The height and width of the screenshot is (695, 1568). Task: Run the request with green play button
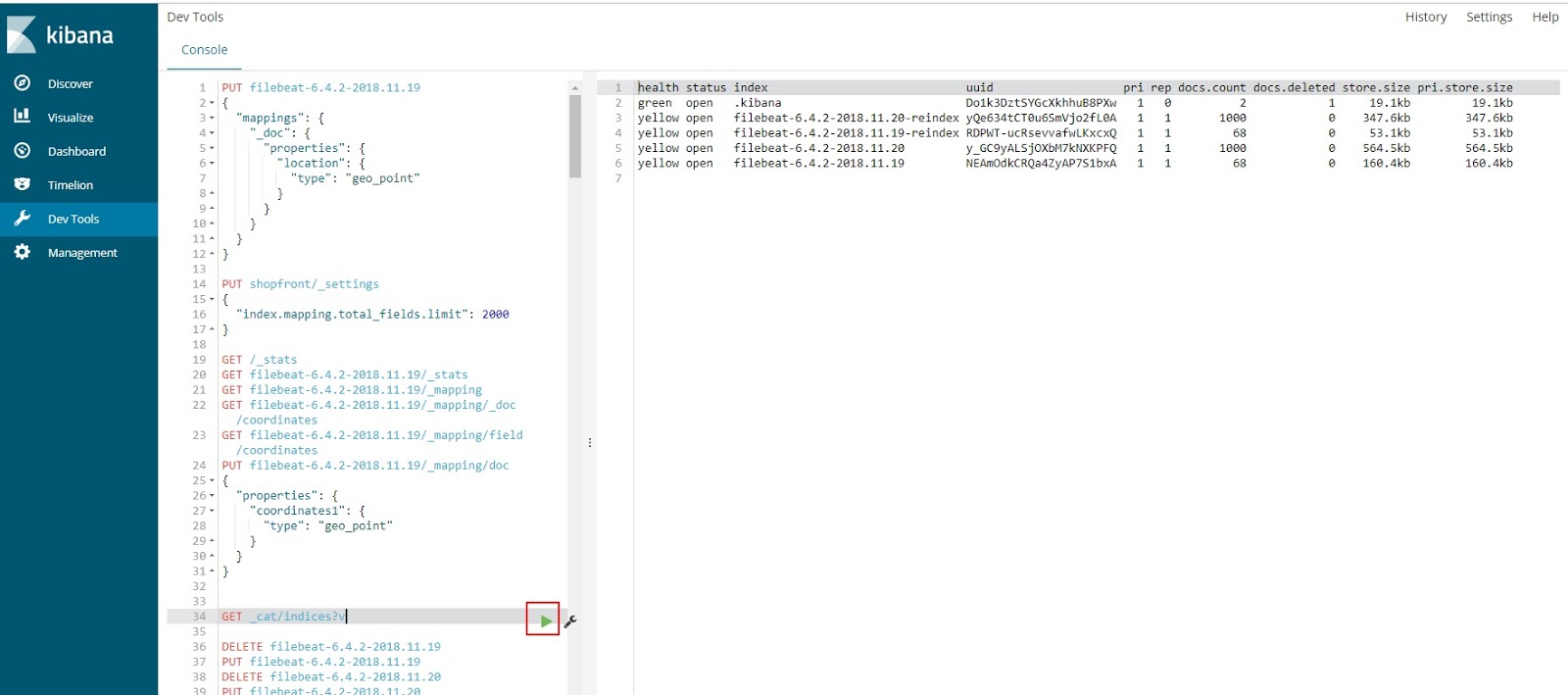(546, 621)
